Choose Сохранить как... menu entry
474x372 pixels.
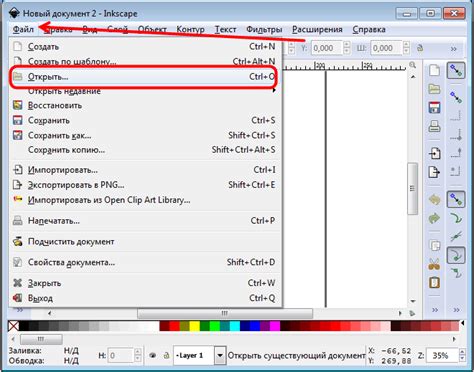pos(145,135)
